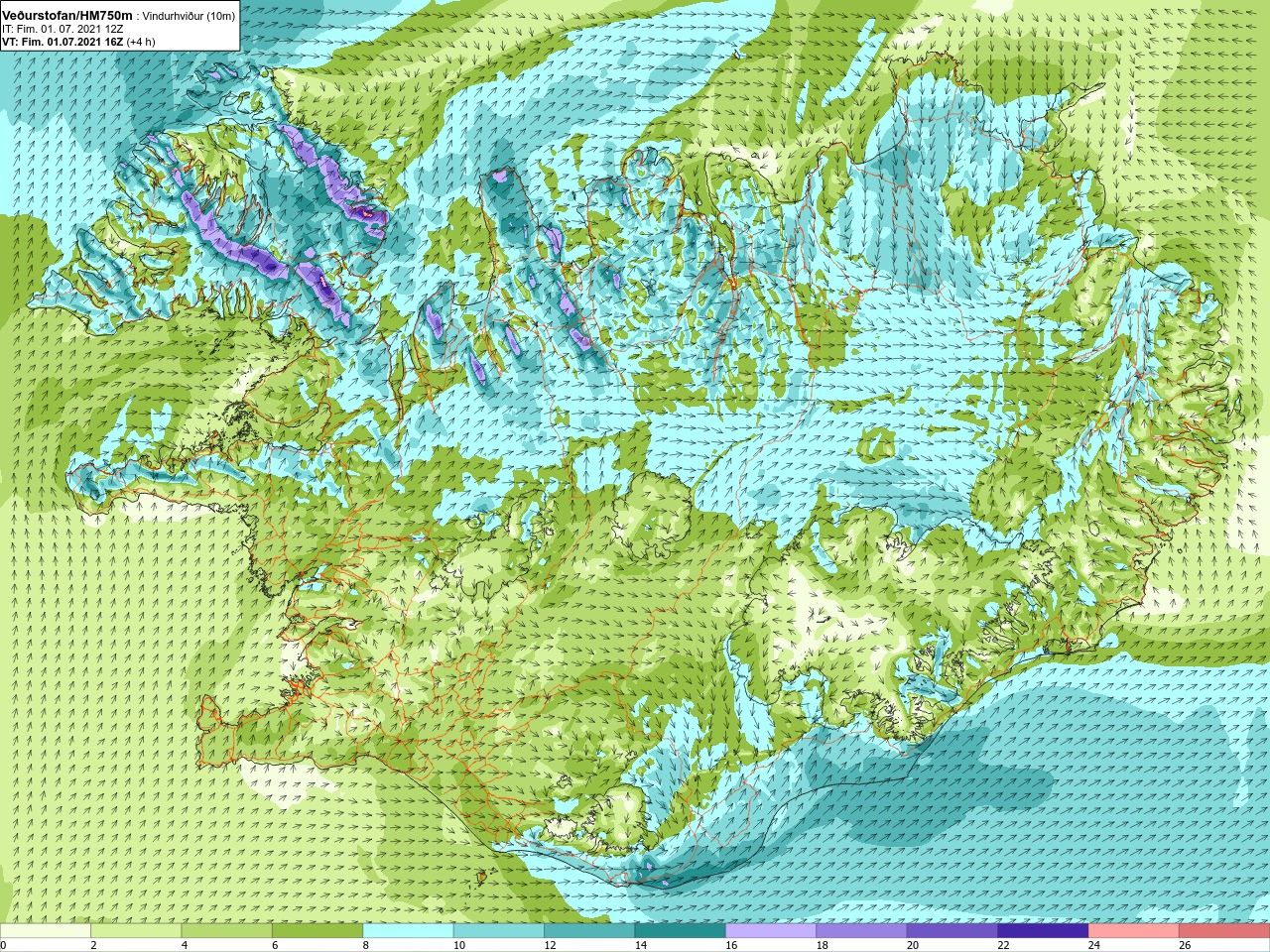Screen dimensions: 1270x952
Task: Click the dark teal 14–16 legend swatch
Action: point(681,931)
